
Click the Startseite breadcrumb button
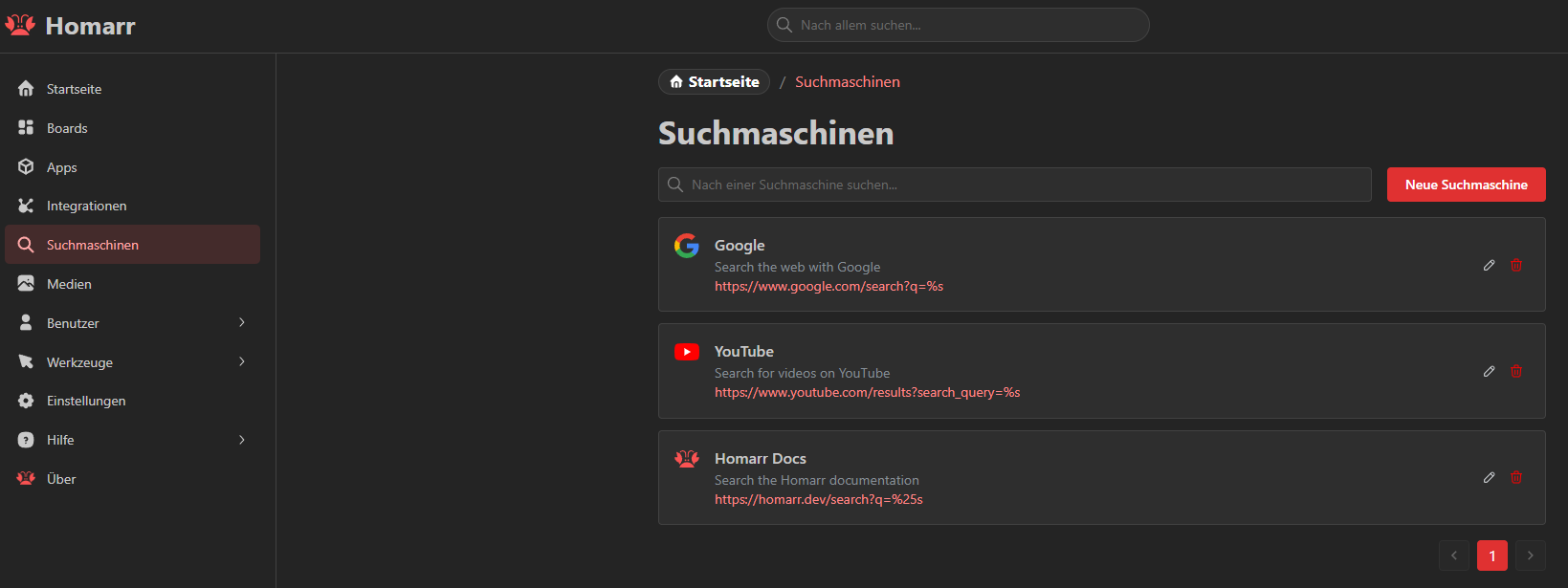pyautogui.click(x=714, y=82)
